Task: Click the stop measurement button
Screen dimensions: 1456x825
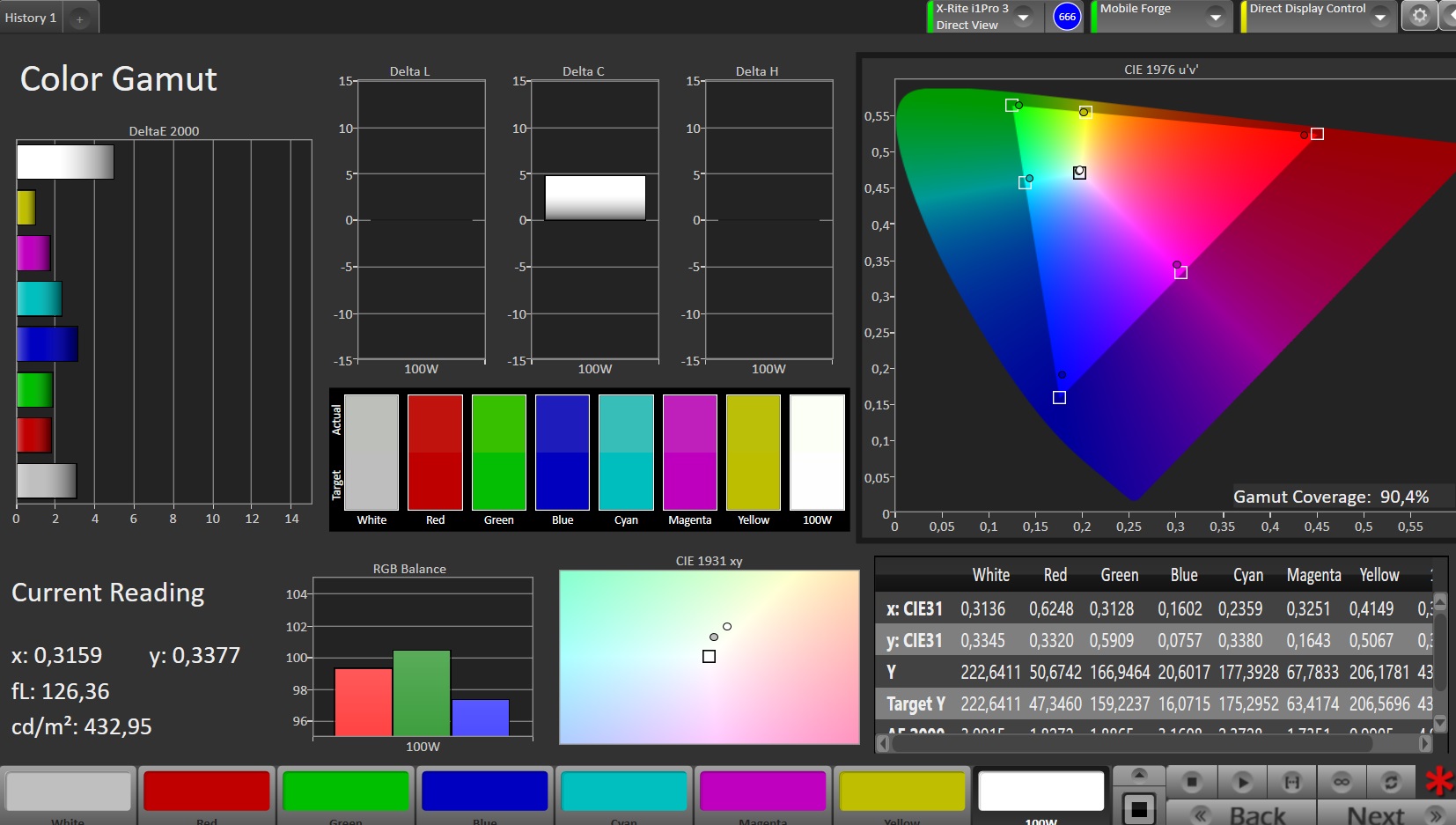Action: point(1192,781)
